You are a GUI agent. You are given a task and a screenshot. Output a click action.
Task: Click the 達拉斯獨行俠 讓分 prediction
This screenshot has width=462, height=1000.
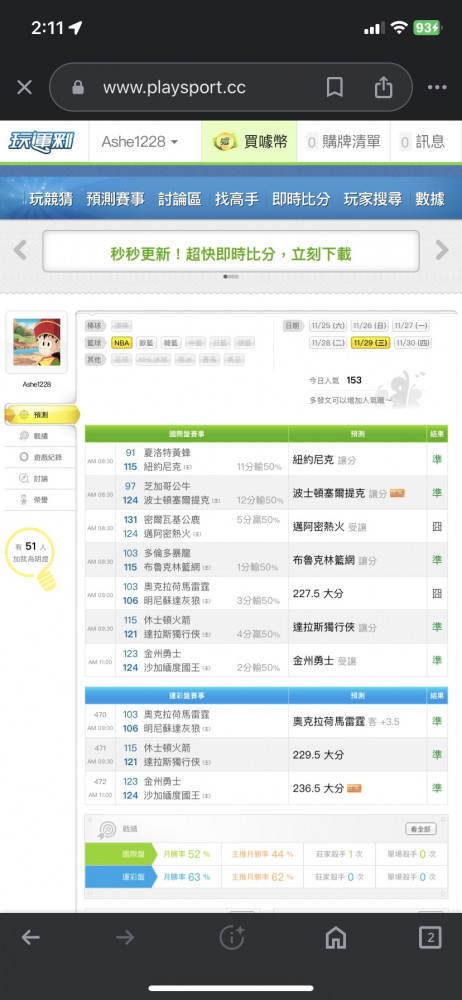coord(334,627)
